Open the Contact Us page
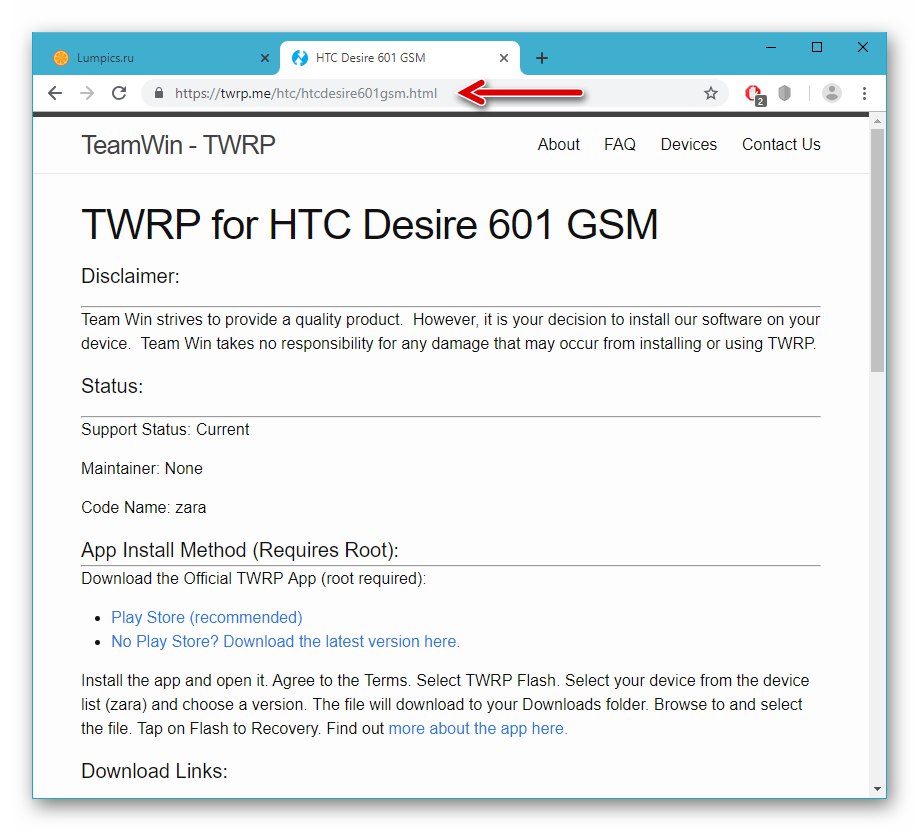Image resolution: width=919 pixels, height=831 pixels. click(781, 144)
